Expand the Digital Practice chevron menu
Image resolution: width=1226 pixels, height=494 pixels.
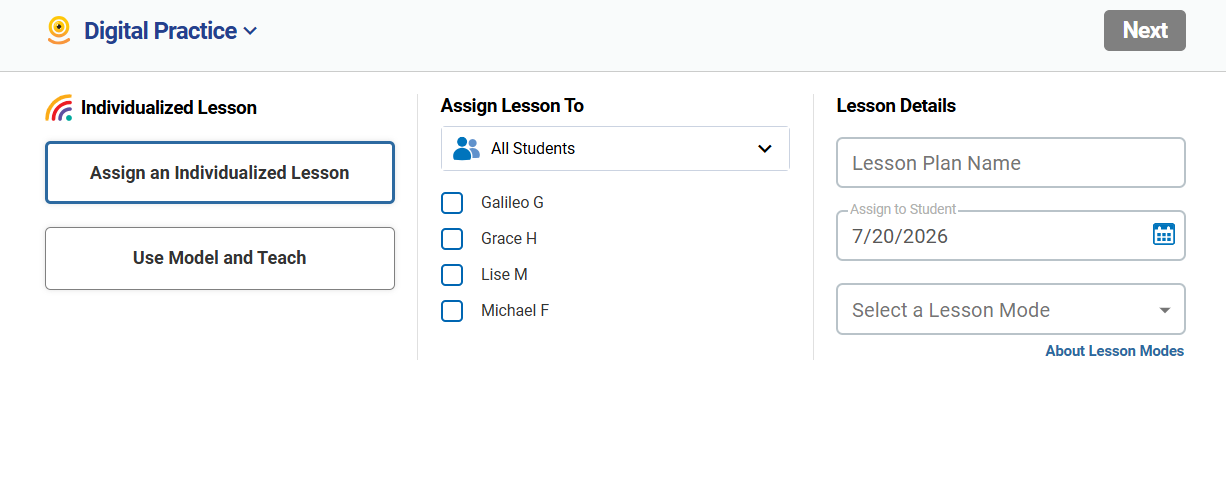[x=250, y=32]
